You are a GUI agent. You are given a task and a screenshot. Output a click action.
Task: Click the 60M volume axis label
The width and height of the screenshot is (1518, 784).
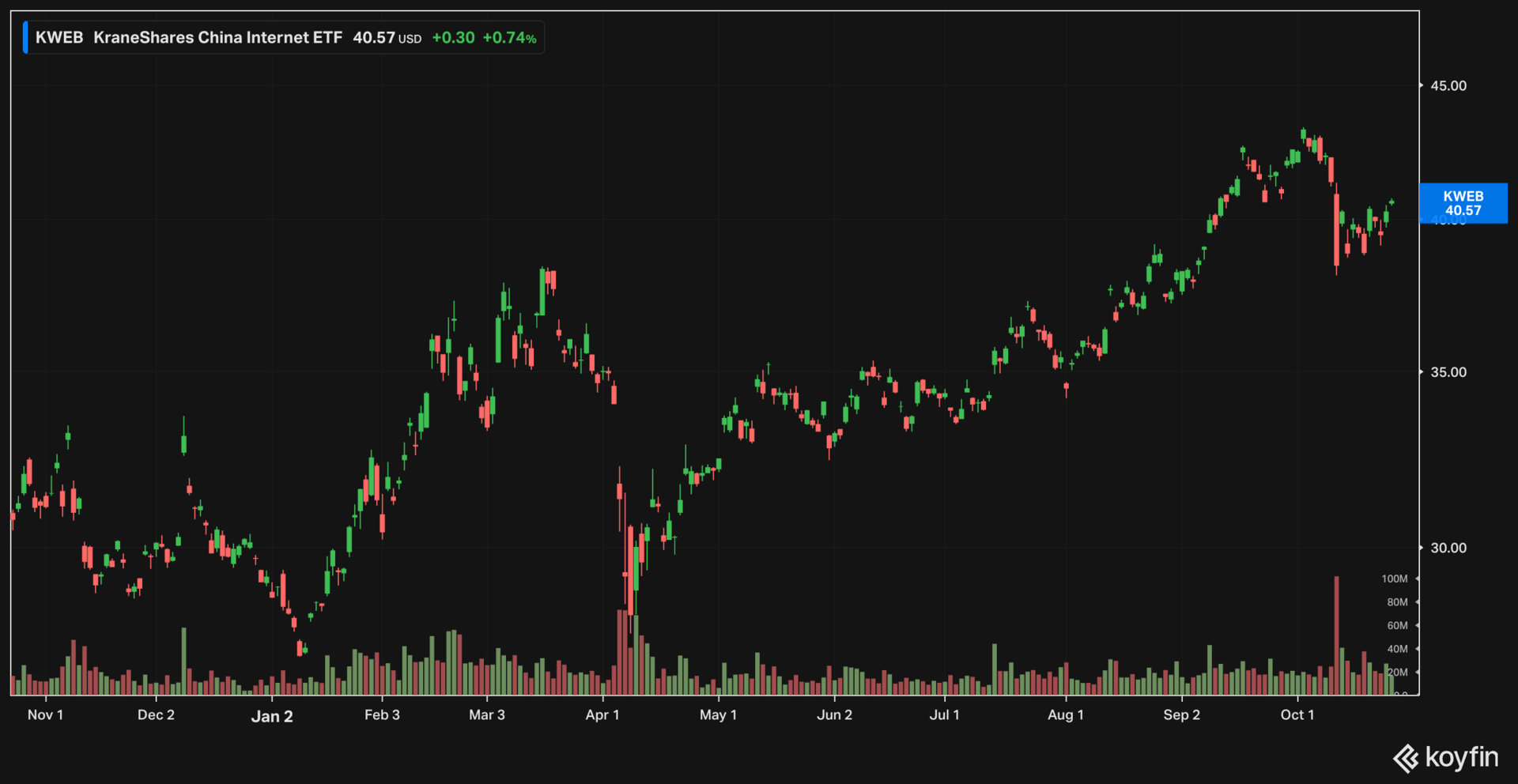tap(1397, 625)
